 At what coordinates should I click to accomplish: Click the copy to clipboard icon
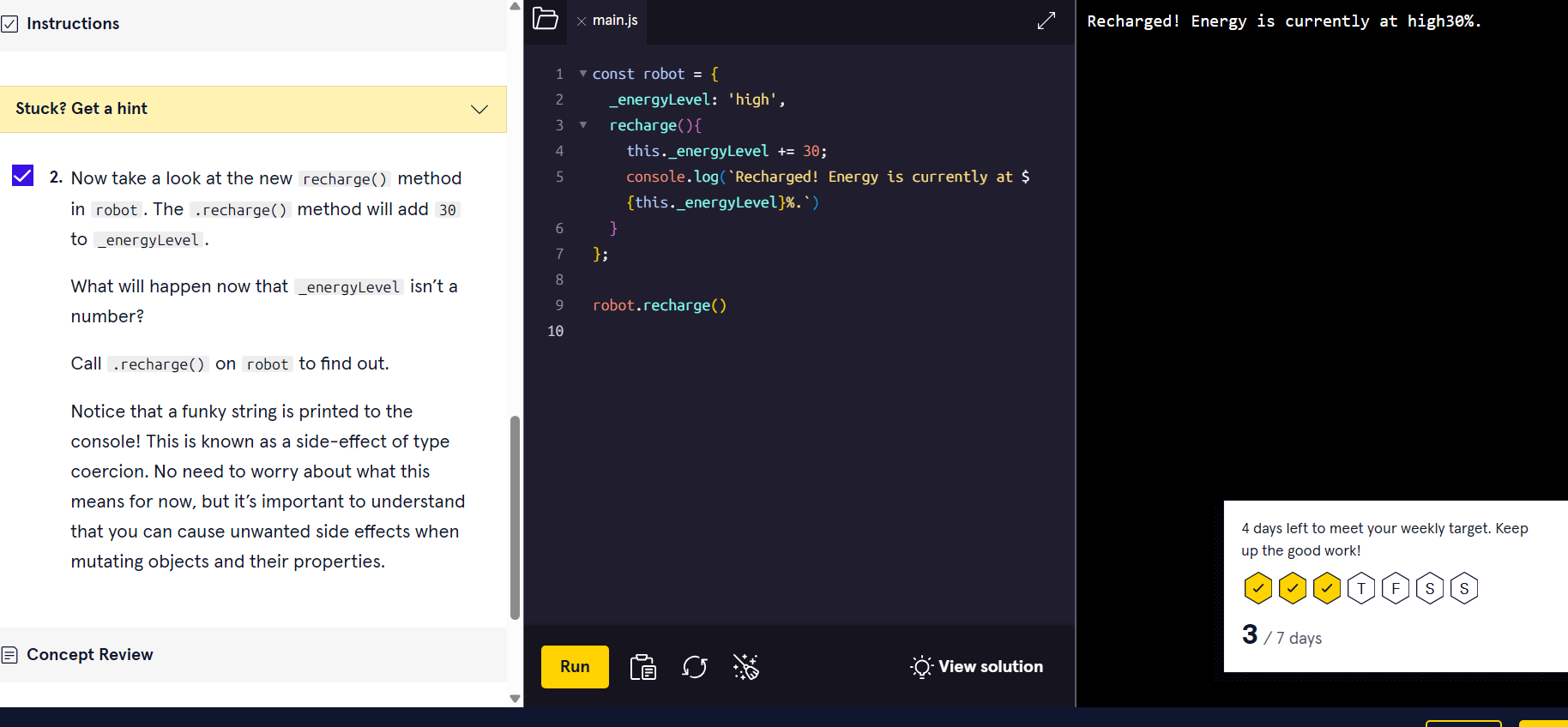click(642, 667)
